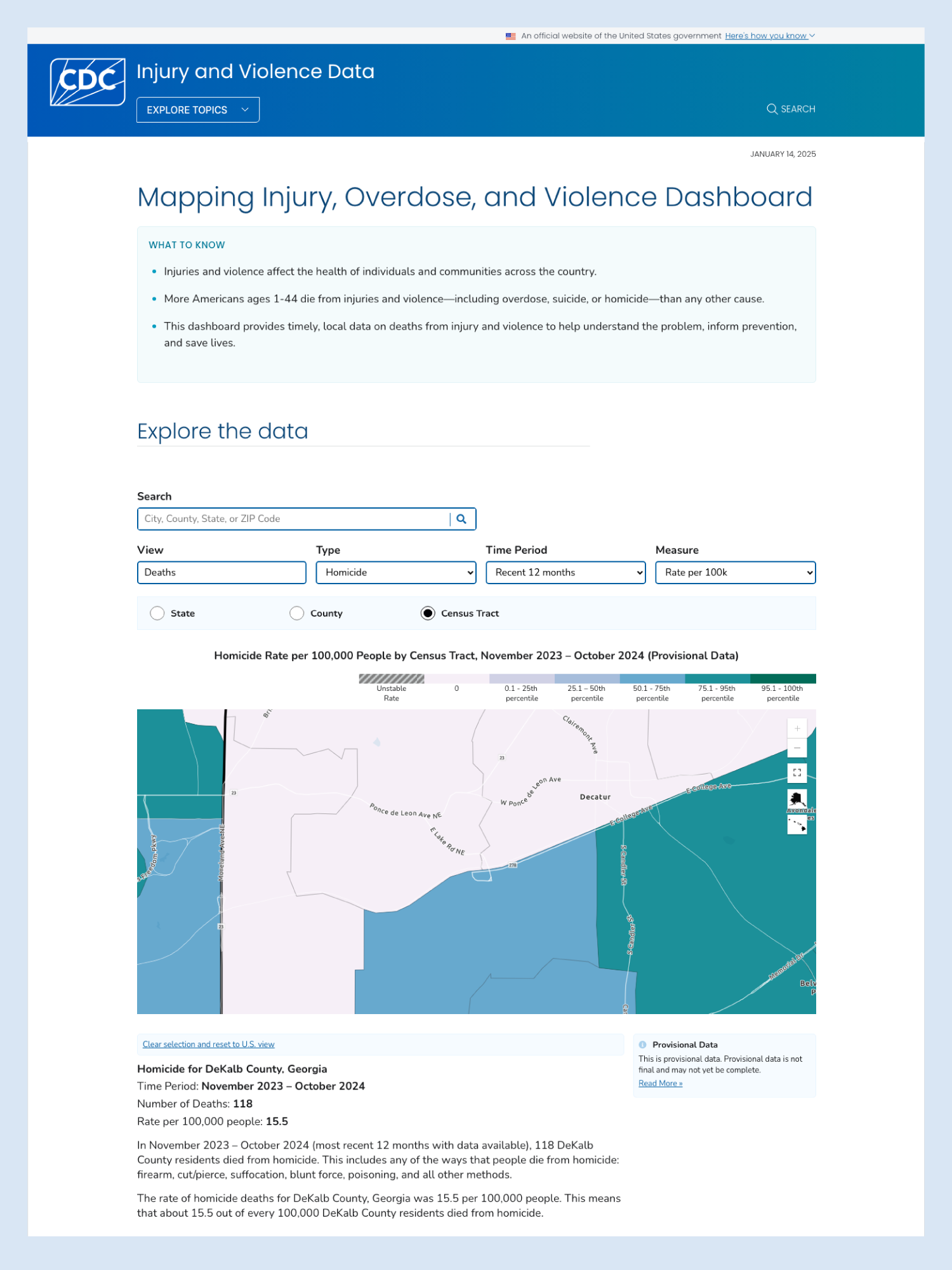Zoom in on the map with plus
The width and height of the screenshot is (952, 1270).
pos(797,728)
